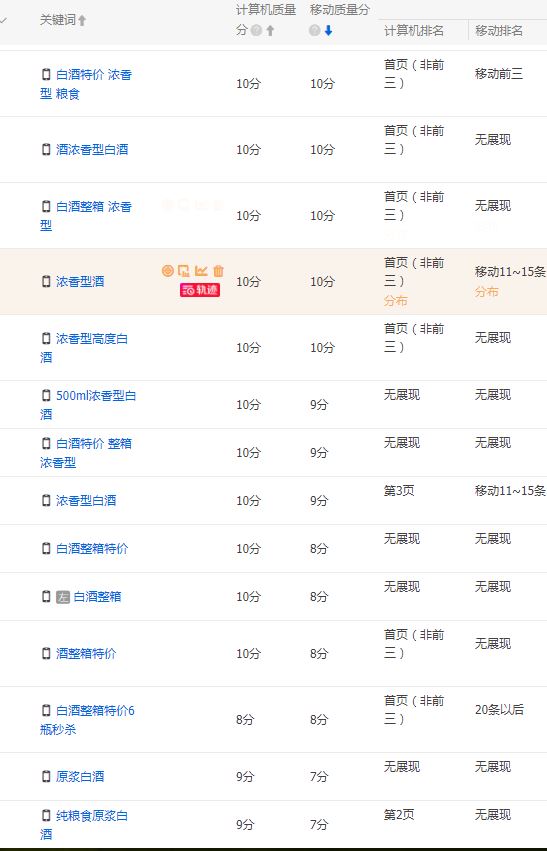Click the 计算机排名 column header
The image size is (547, 851).
(414, 30)
